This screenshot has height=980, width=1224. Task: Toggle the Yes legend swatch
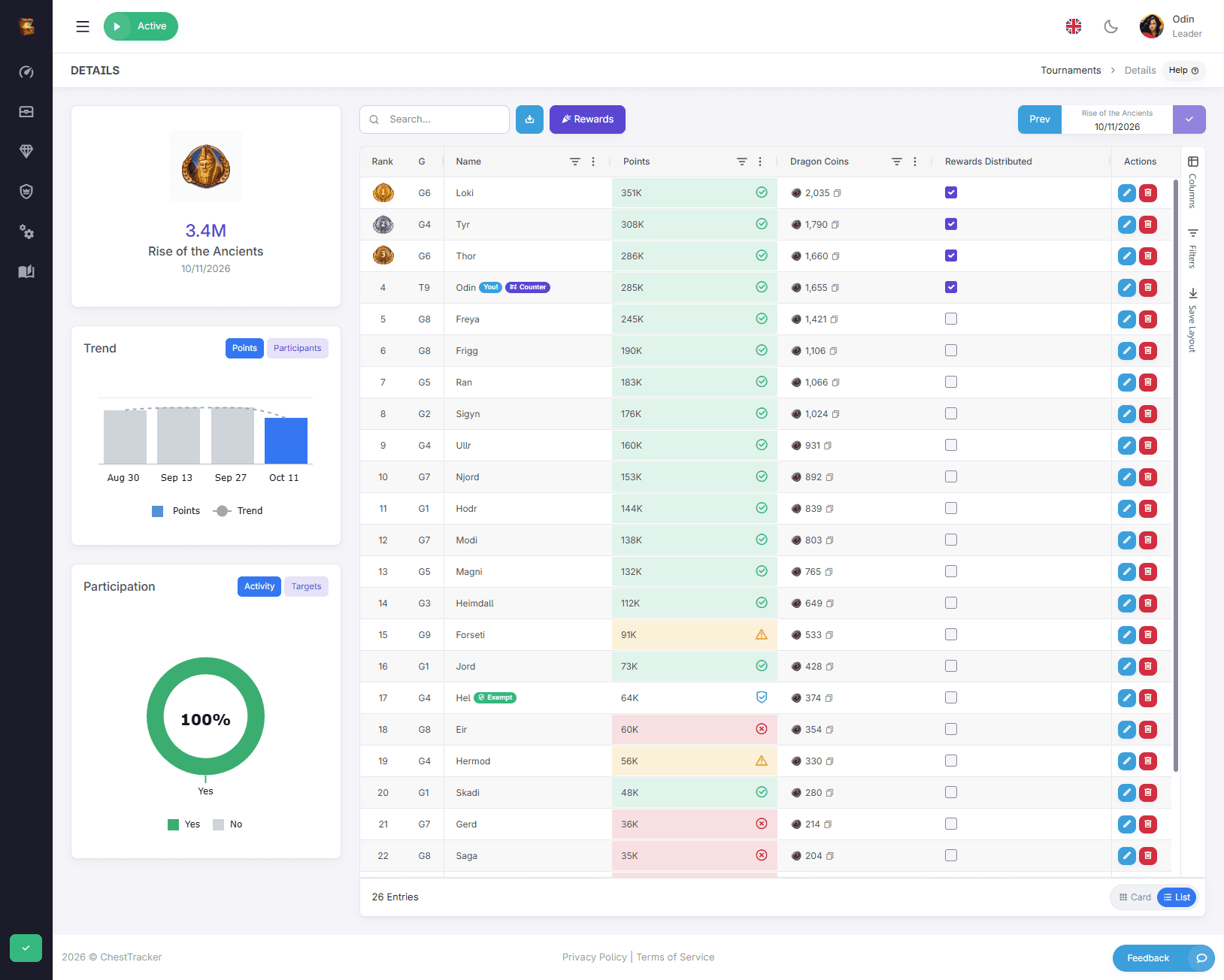tap(174, 824)
